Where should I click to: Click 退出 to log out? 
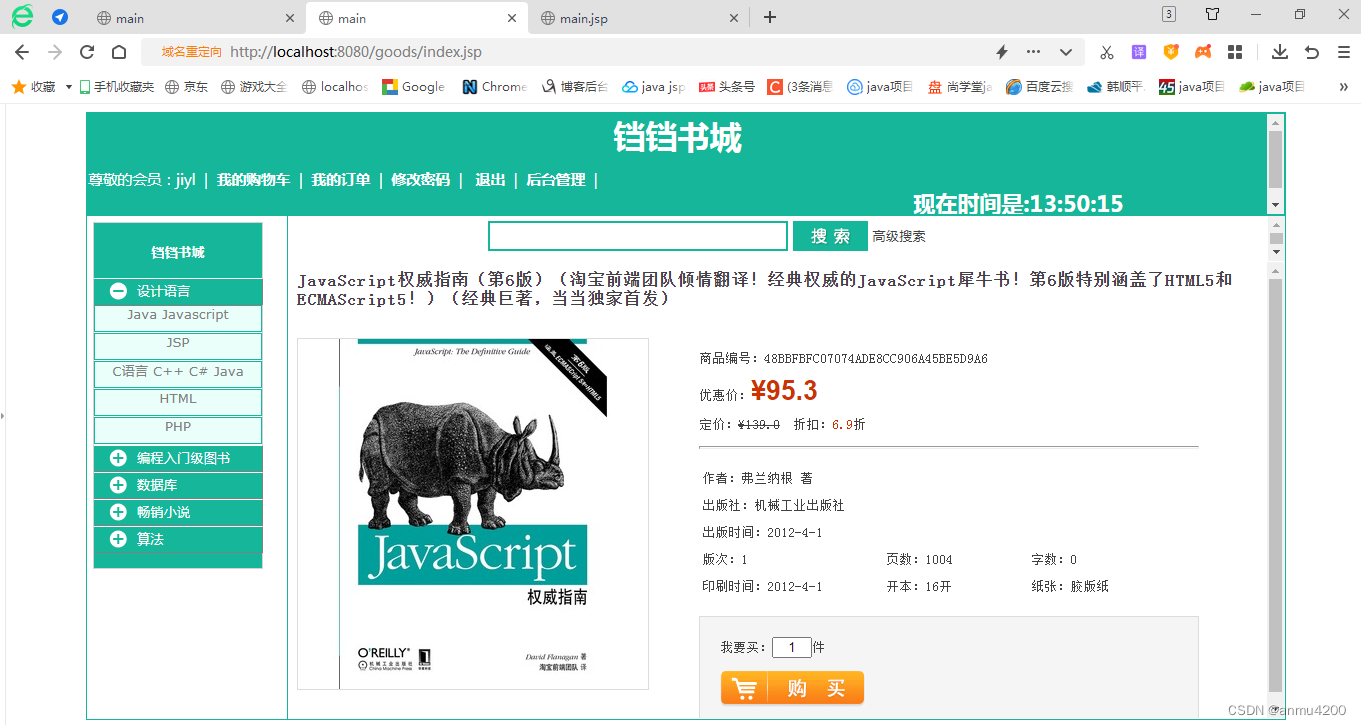coord(490,180)
